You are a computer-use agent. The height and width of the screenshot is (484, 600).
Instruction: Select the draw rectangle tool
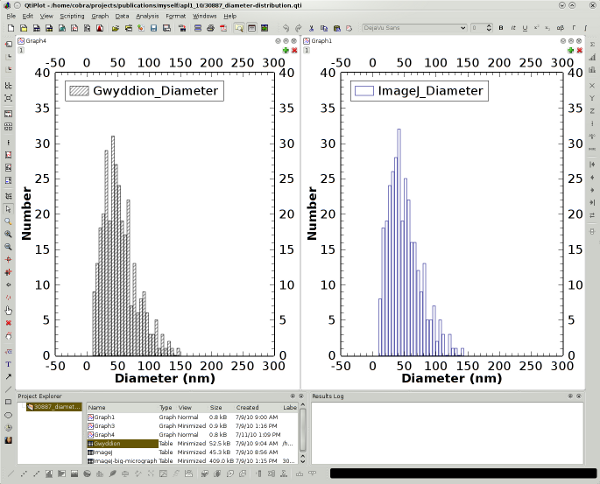click(8, 402)
